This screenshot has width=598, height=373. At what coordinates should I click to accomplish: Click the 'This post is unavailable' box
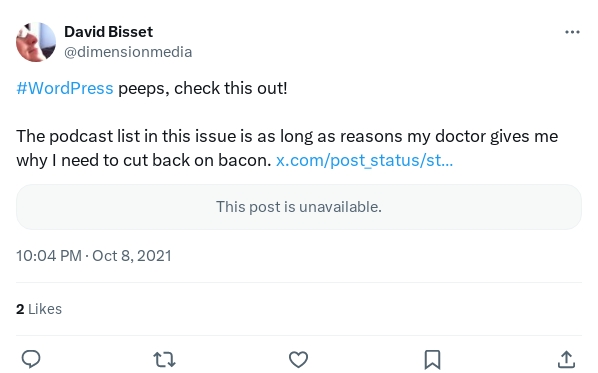tap(299, 207)
